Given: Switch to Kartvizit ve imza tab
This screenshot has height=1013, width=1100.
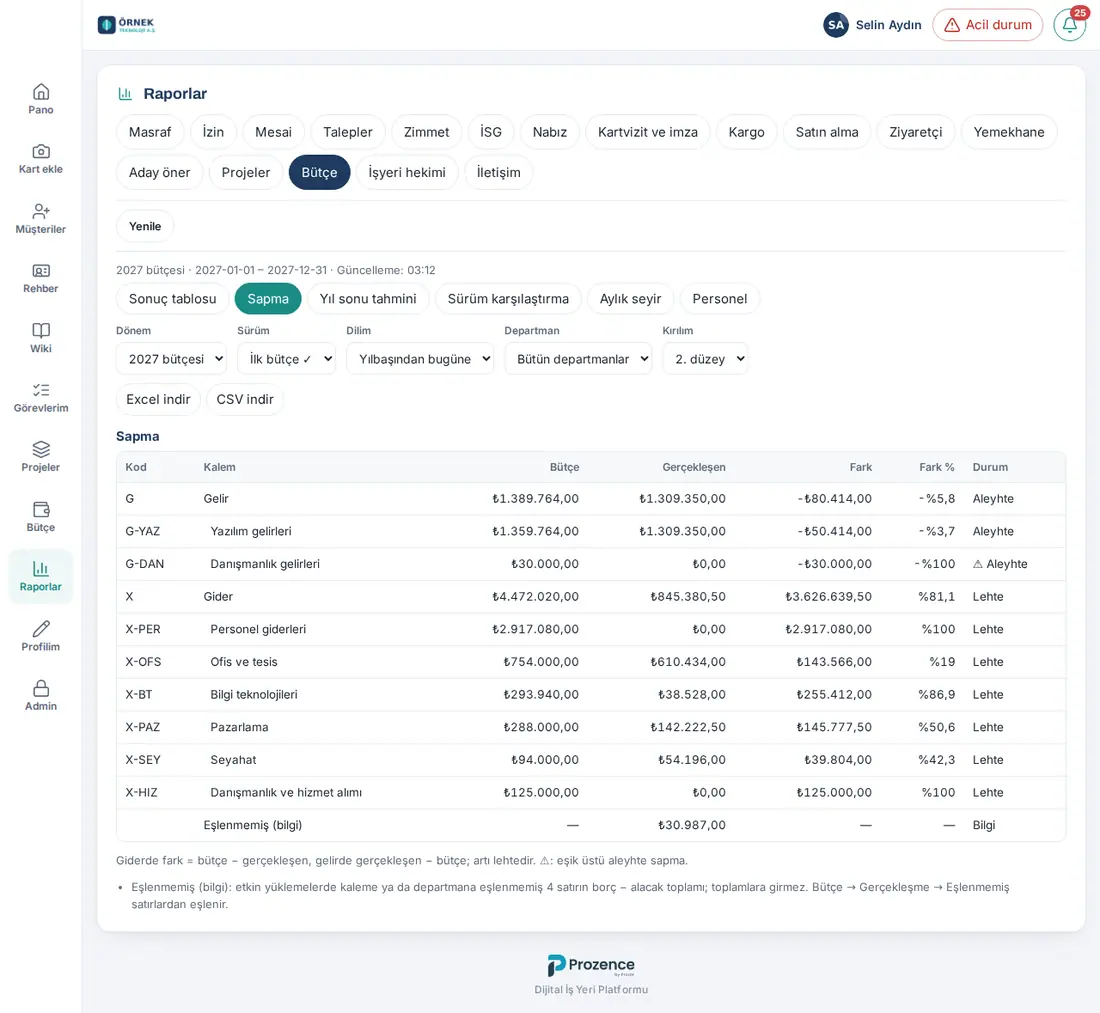Looking at the screenshot, I should (x=648, y=133).
